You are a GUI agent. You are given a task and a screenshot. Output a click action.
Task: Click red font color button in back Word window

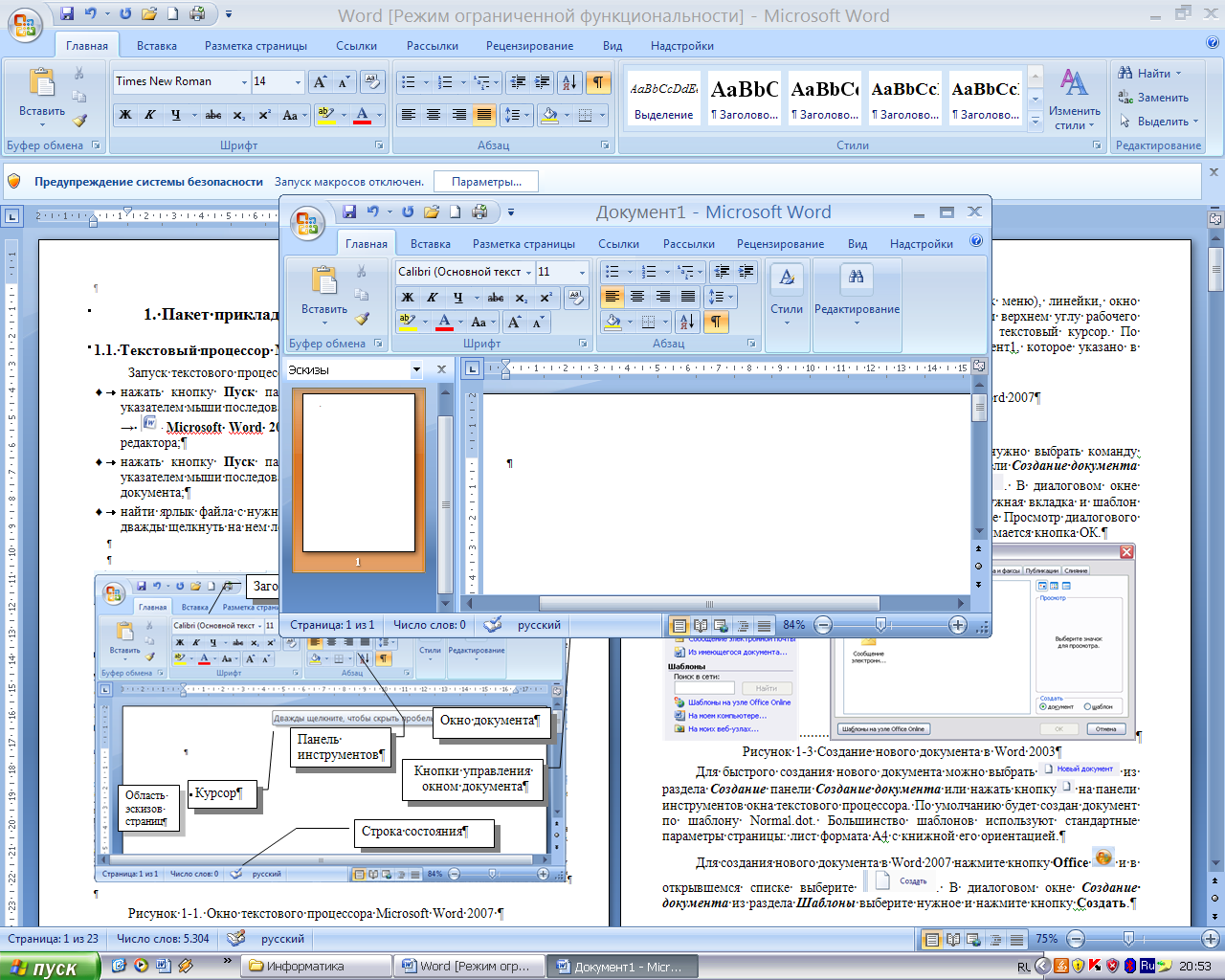(362, 115)
